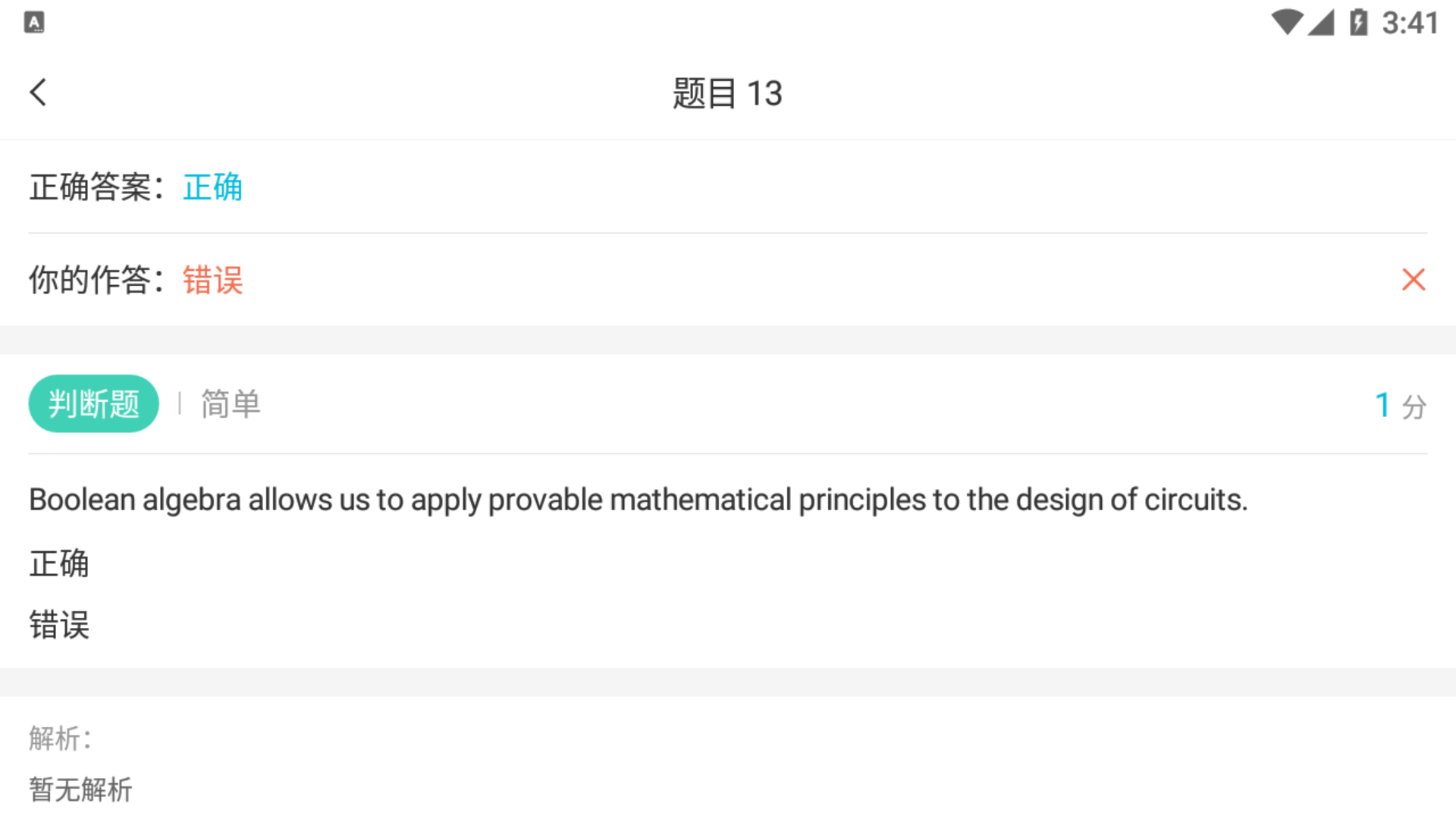
Task: Tap the red 错误 your-answer text
Action: 212,280
